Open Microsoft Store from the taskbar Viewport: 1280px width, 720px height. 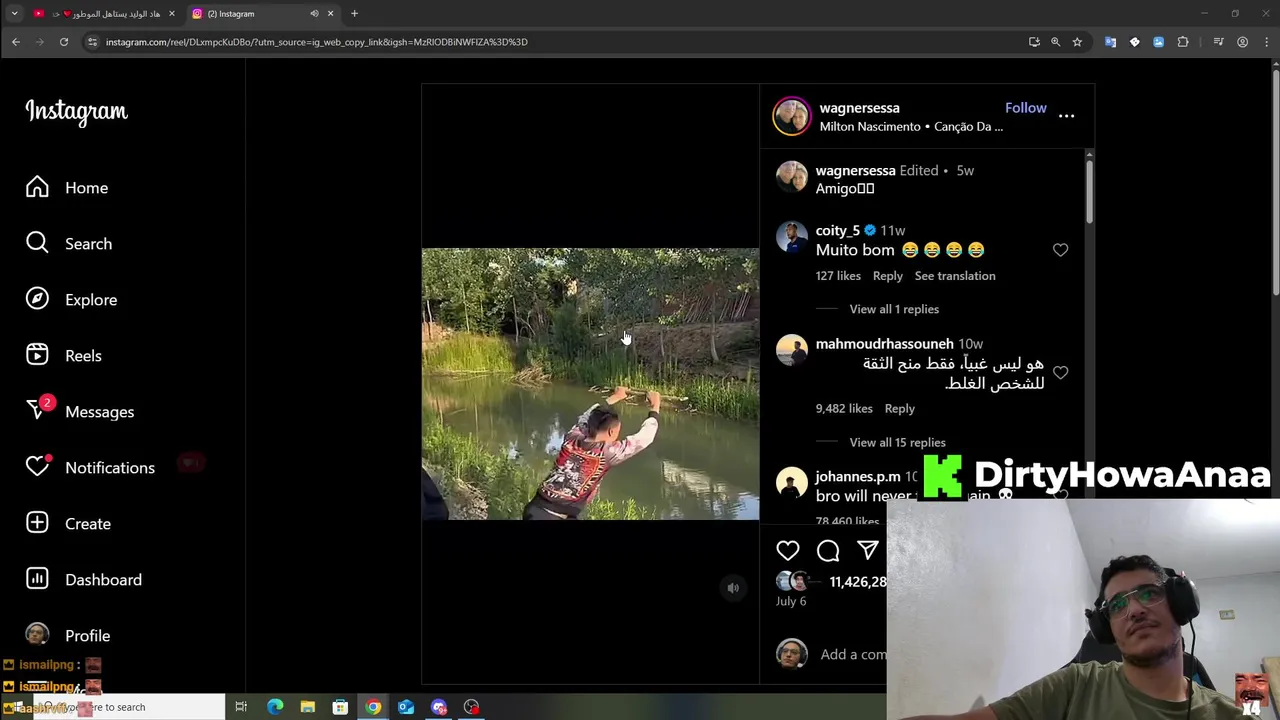[x=340, y=707]
